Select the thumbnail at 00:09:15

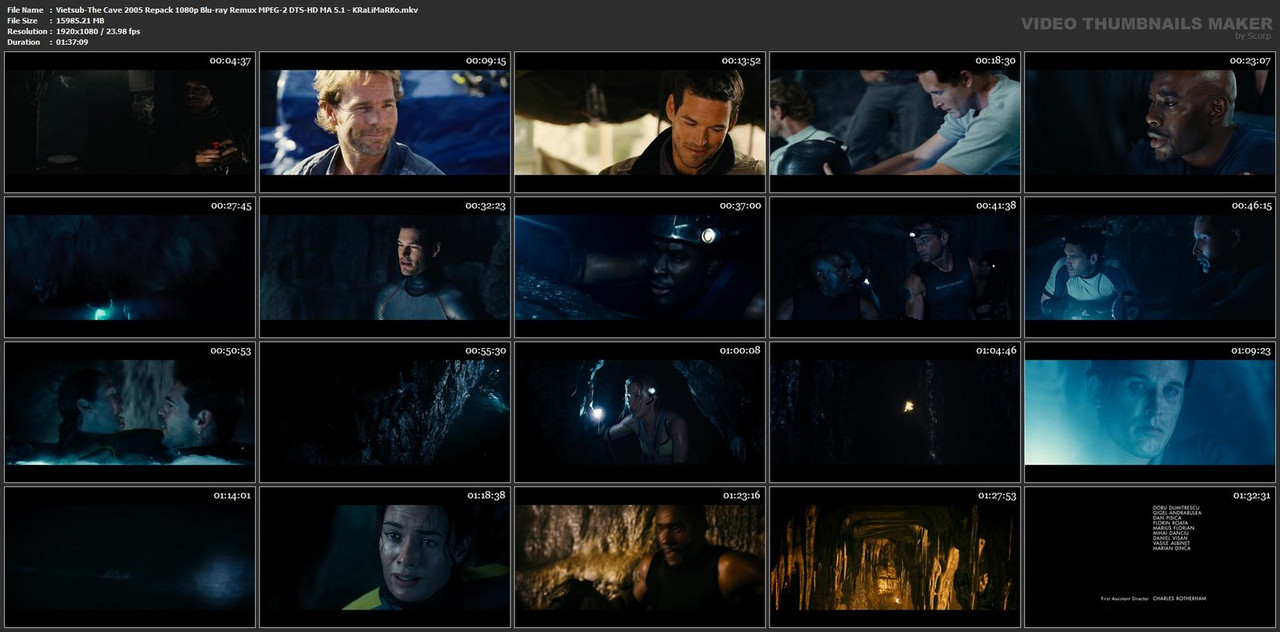(385, 122)
